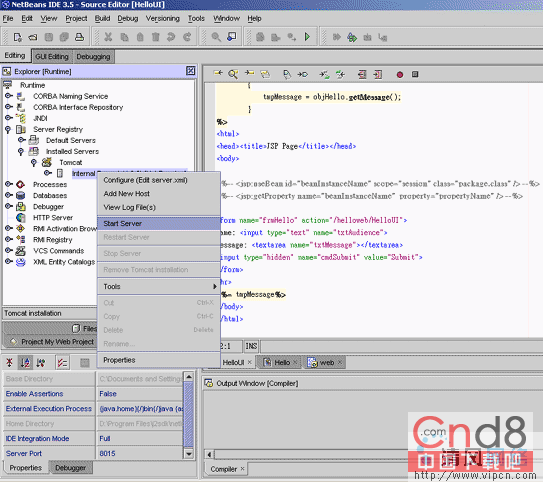
Task: Close the Explorer [Runtime] panel
Action: 191,71
